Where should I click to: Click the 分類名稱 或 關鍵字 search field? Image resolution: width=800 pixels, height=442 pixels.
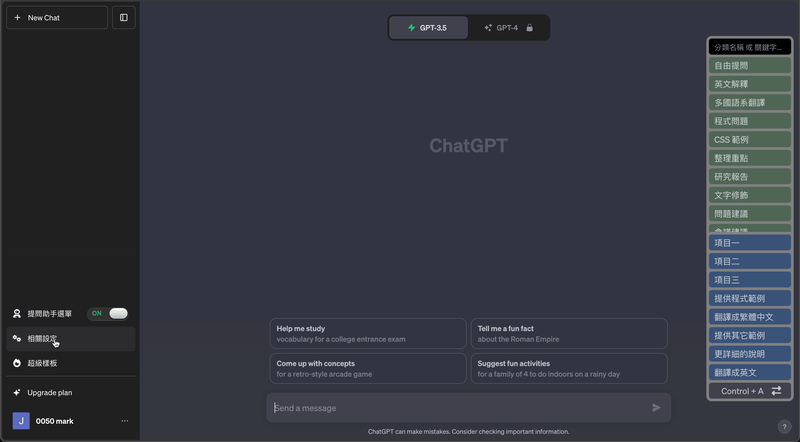click(x=749, y=47)
